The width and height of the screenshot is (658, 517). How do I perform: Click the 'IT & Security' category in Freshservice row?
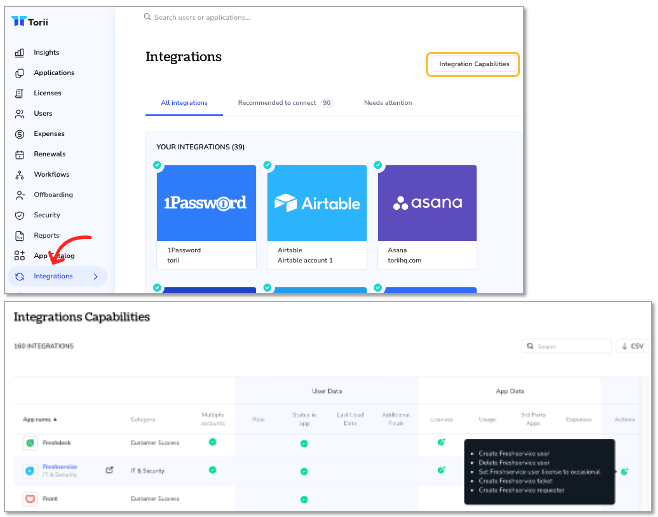[147, 471]
